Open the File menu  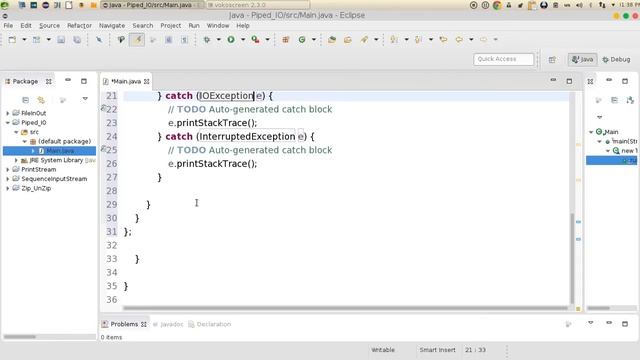(x=8, y=25)
